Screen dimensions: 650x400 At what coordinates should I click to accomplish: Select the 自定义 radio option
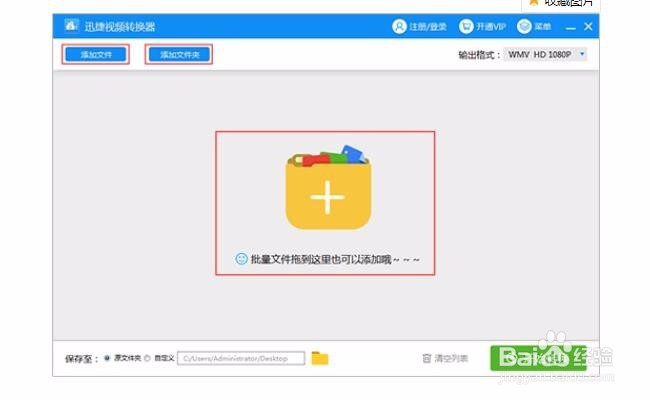pyautogui.click(x=147, y=358)
